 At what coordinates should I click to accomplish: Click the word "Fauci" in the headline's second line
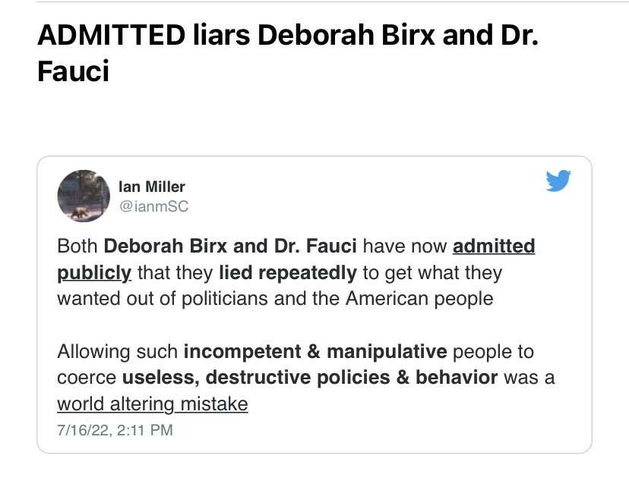click(x=73, y=71)
